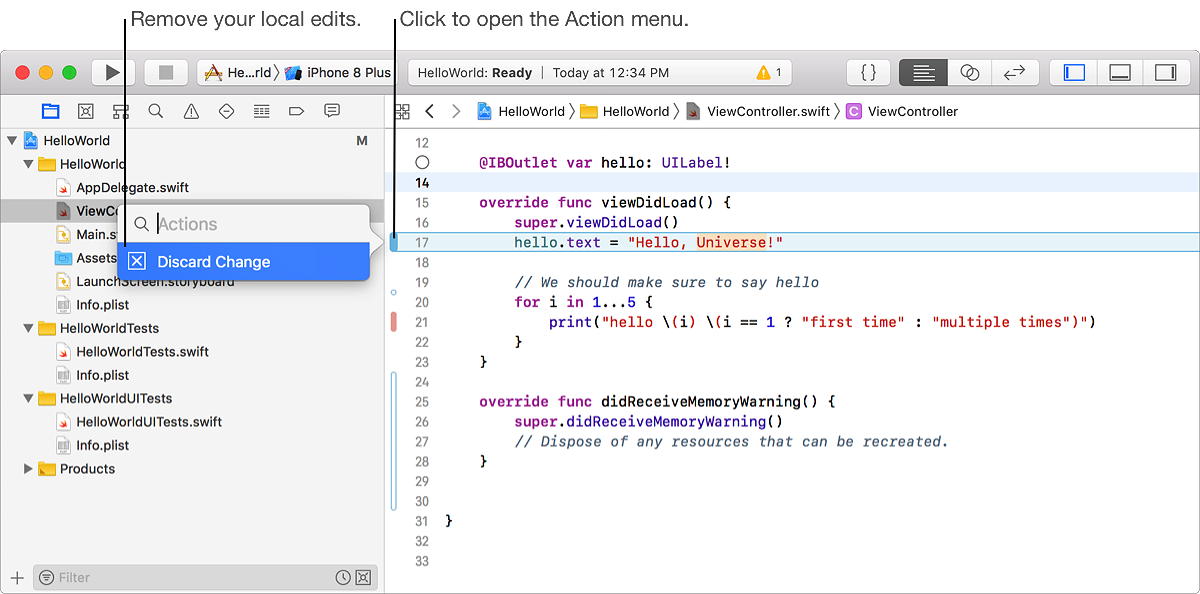
Task: Click line number 20 in the gutter
Action: click(421, 302)
